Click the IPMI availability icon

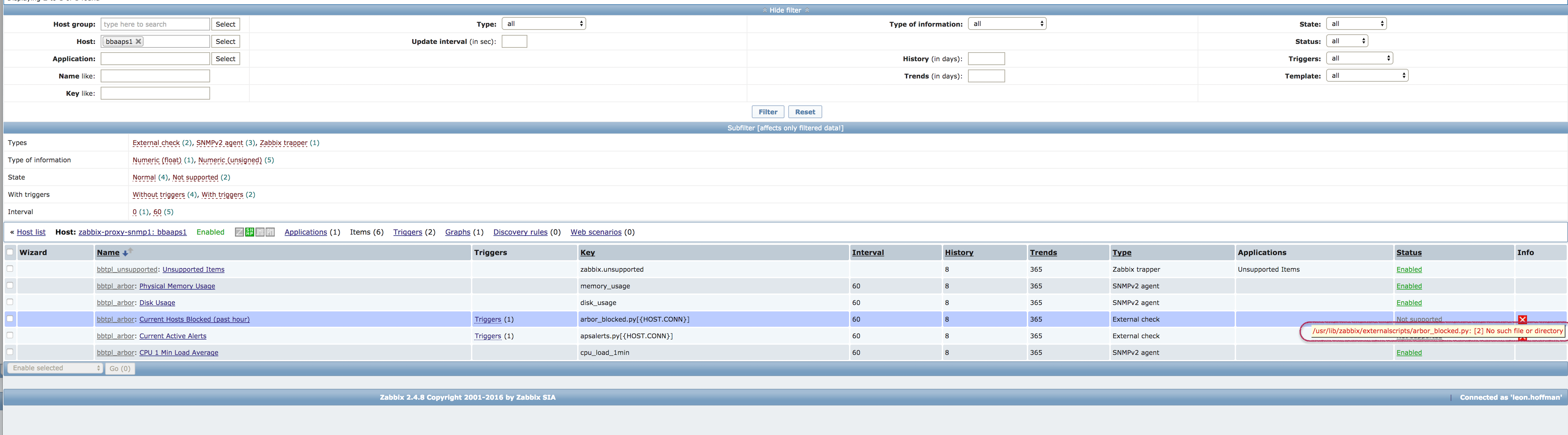tap(270, 232)
